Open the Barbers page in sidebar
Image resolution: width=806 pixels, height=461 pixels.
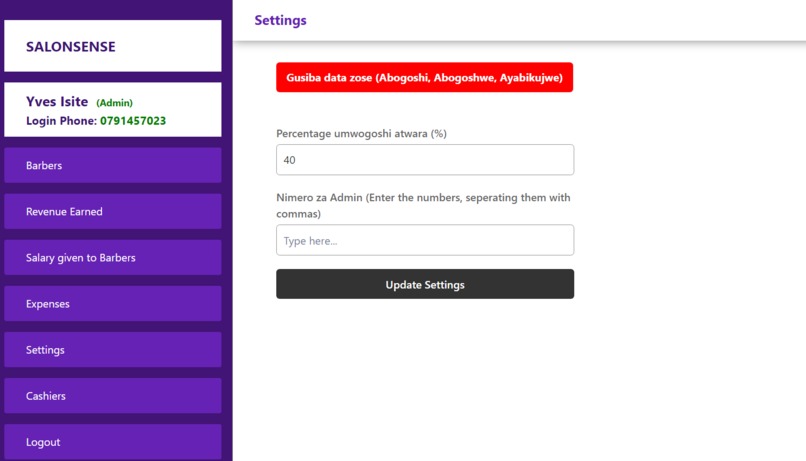(x=113, y=165)
